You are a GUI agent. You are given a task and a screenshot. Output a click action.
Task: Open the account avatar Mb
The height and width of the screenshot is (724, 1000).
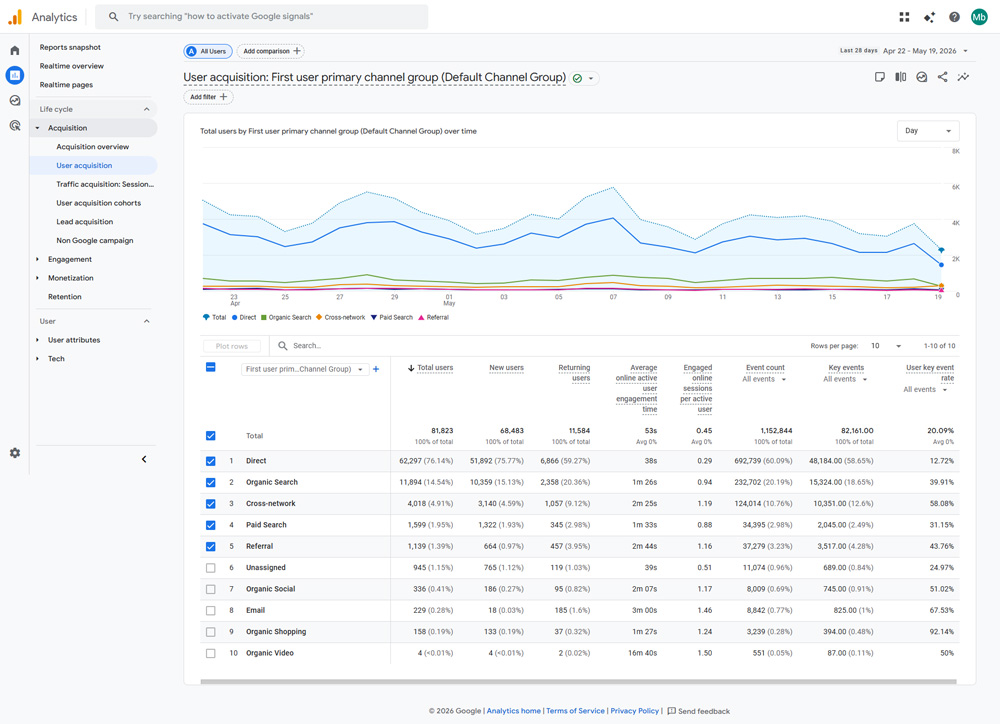[979, 17]
